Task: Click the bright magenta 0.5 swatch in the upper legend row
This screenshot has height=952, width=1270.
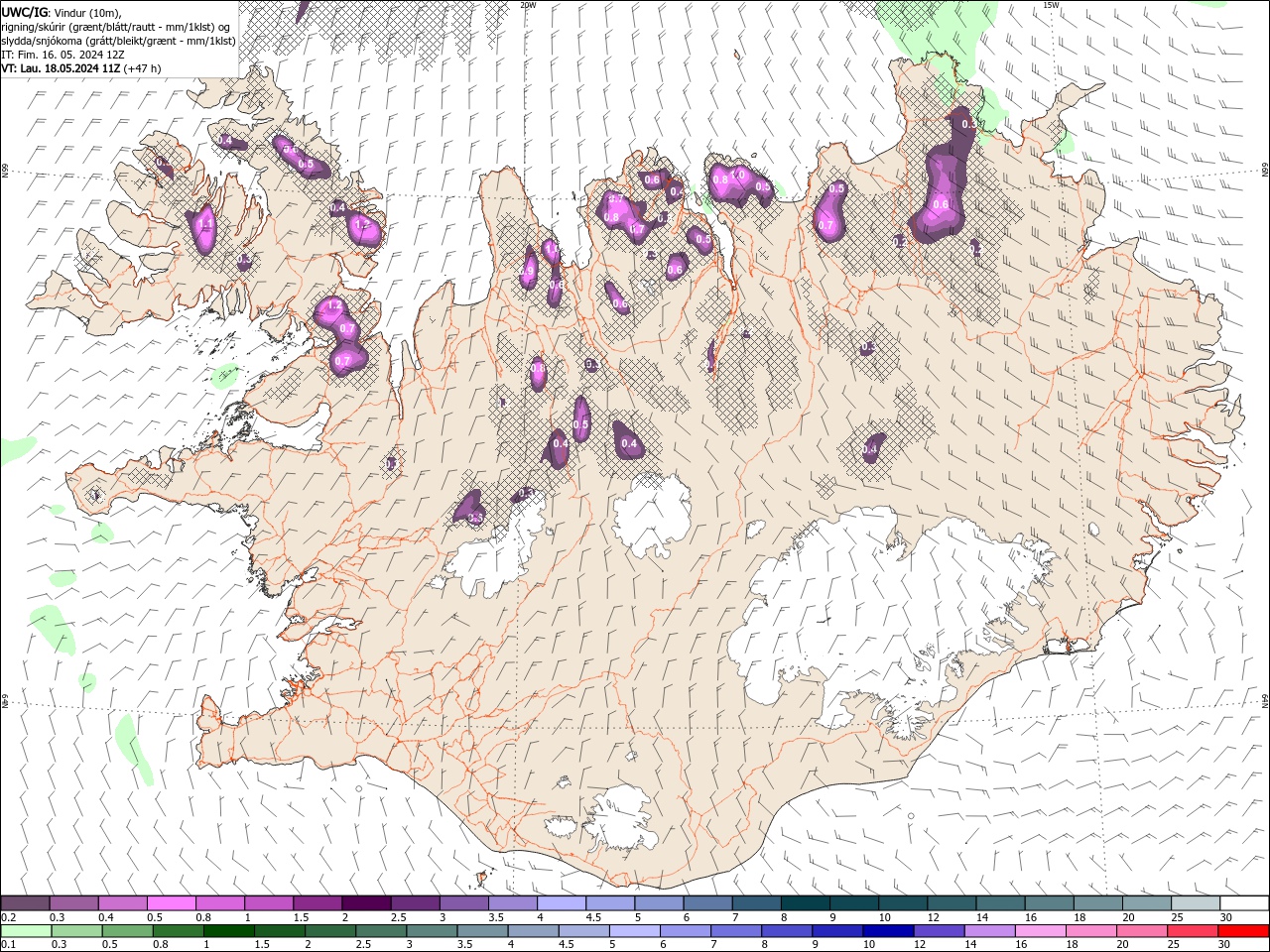Action: 171,903
